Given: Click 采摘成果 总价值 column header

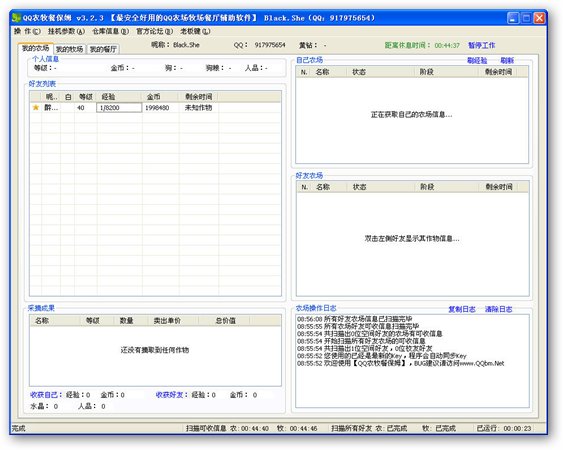Looking at the screenshot, I should pyautogui.click(x=224, y=320).
